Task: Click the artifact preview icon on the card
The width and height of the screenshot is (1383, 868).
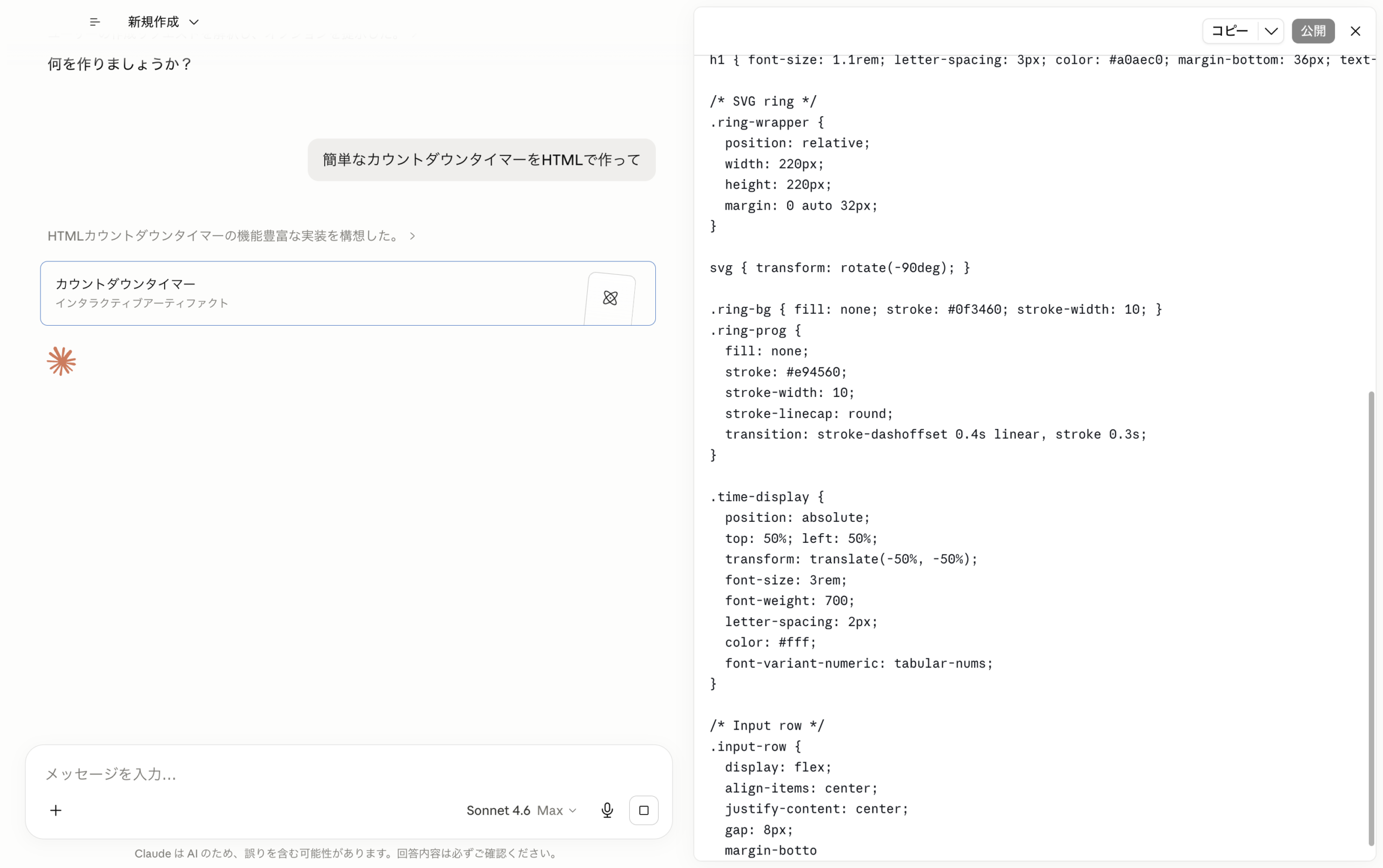Action: [610, 298]
